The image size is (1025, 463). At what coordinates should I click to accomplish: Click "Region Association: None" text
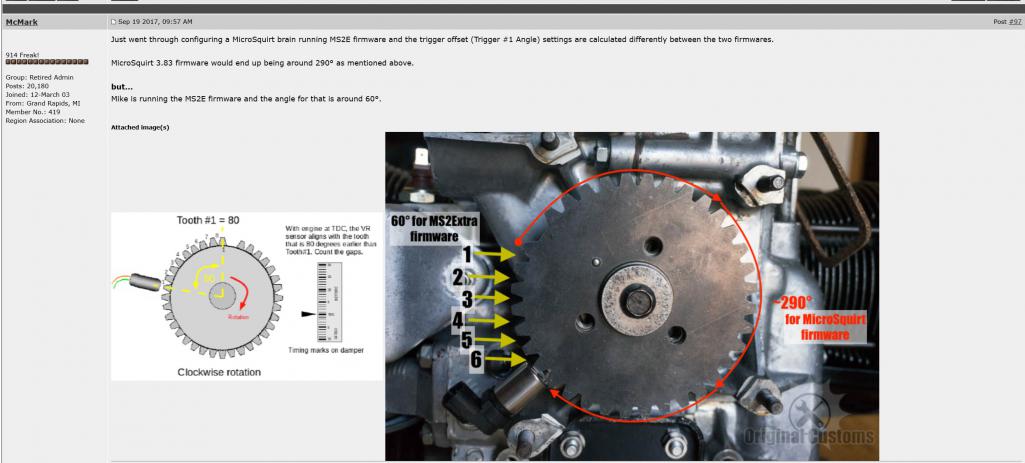[x=44, y=120]
